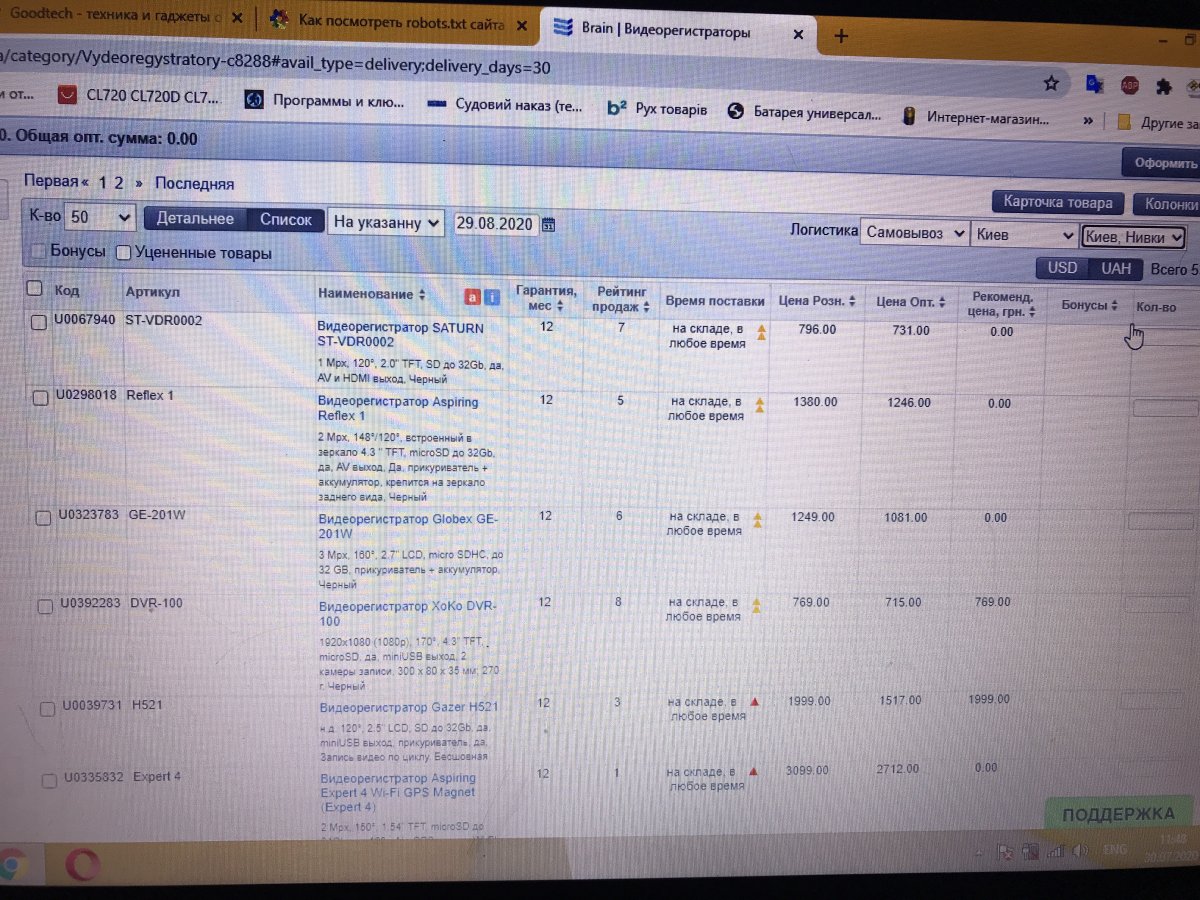Check the row U0392283 checkbox
This screenshot has width=1200, height=900.
46,607
